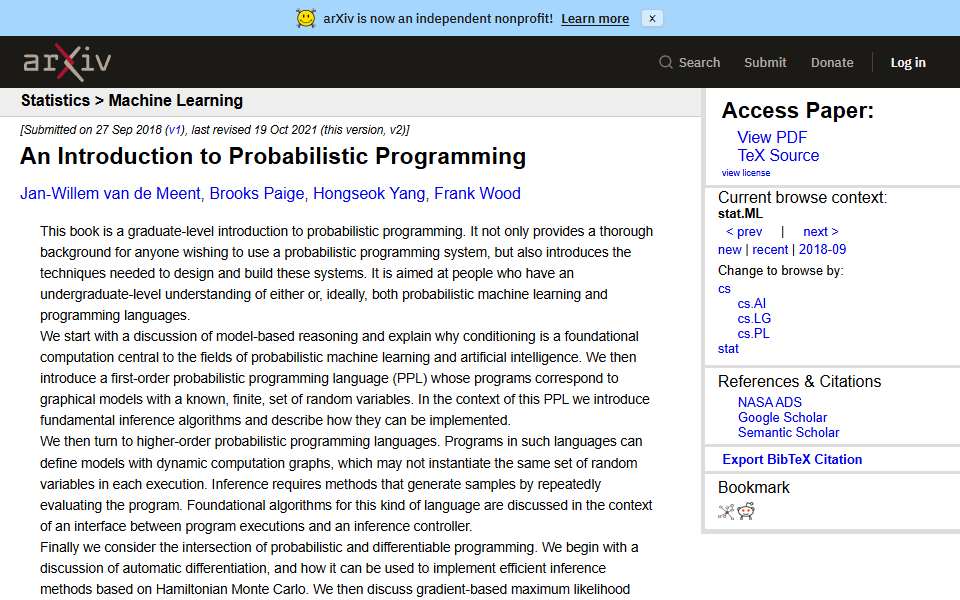
Task: Browse by cs.LG
Action: [x=754, y=319]
